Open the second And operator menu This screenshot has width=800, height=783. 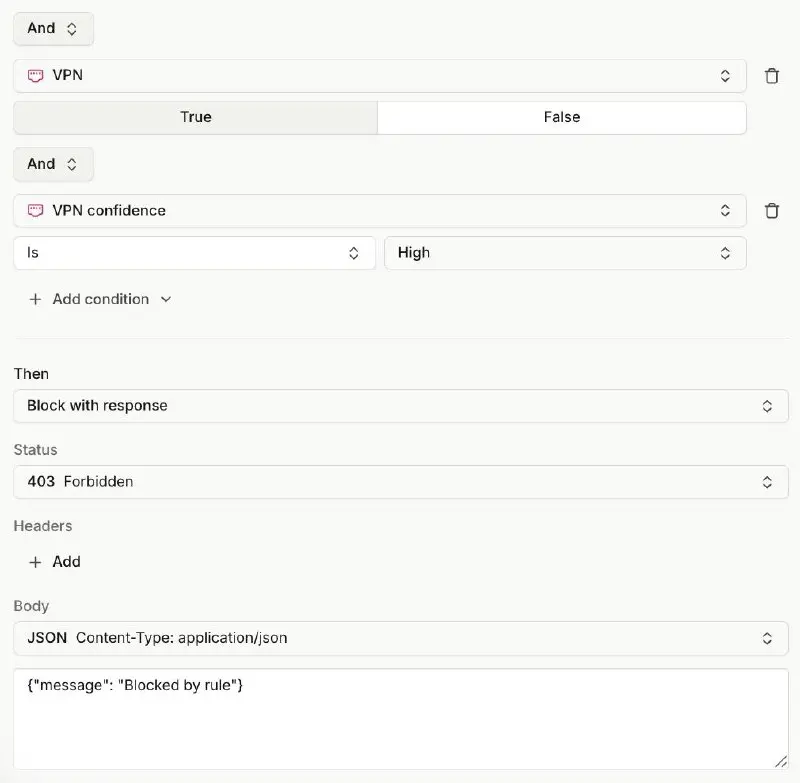pyautogui.click(x=53, y=164)
